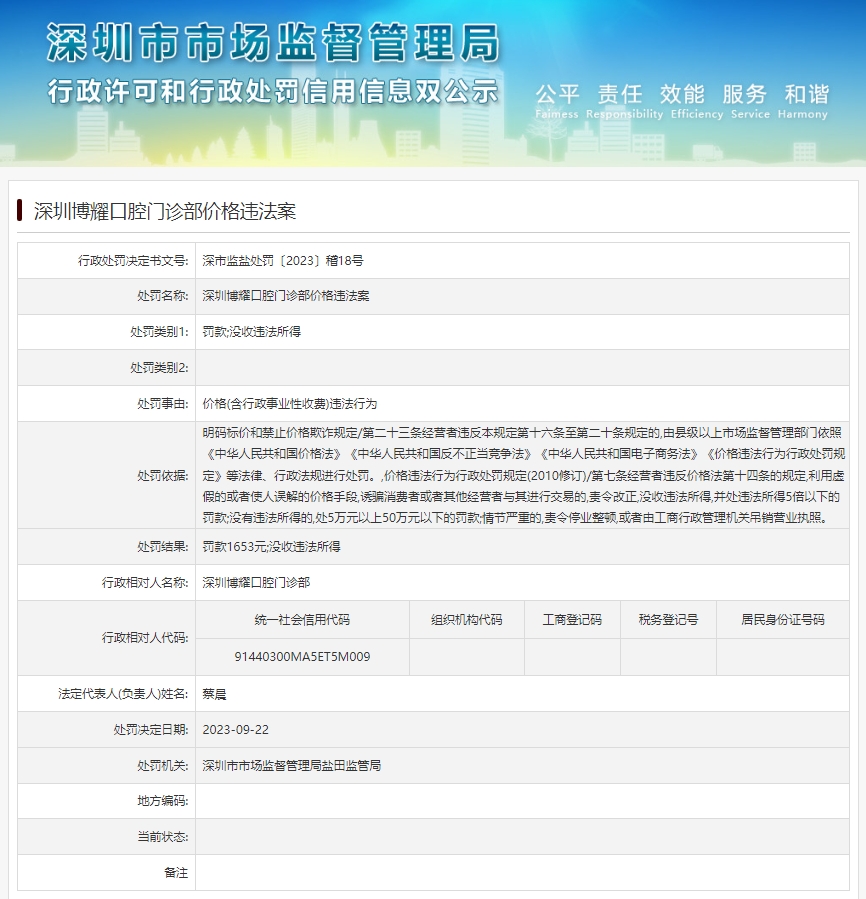
Task: Click the column header 税务登记号
Action: (x=668, y=620)
